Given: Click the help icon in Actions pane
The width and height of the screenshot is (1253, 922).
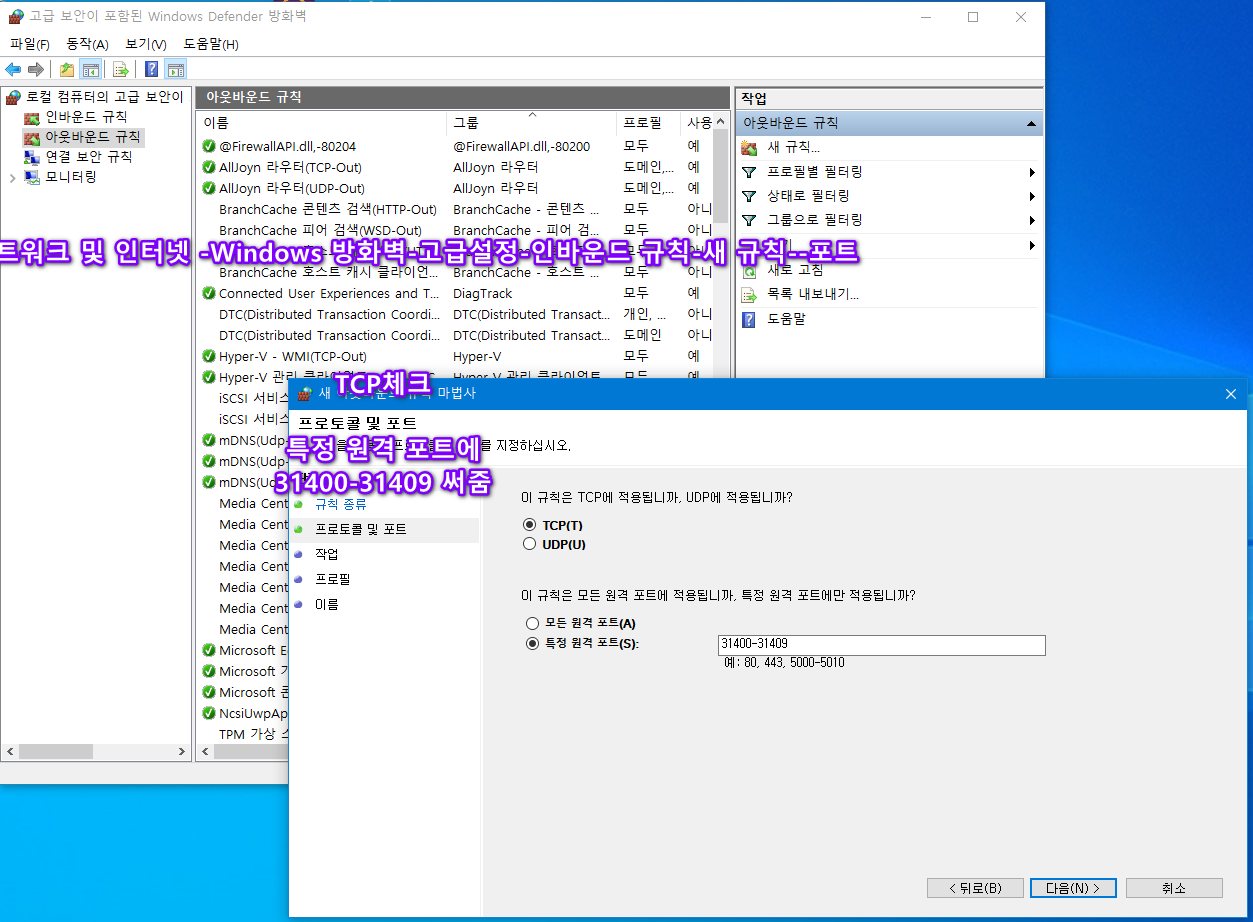Looking at the screenshot, I should [749, 319].
